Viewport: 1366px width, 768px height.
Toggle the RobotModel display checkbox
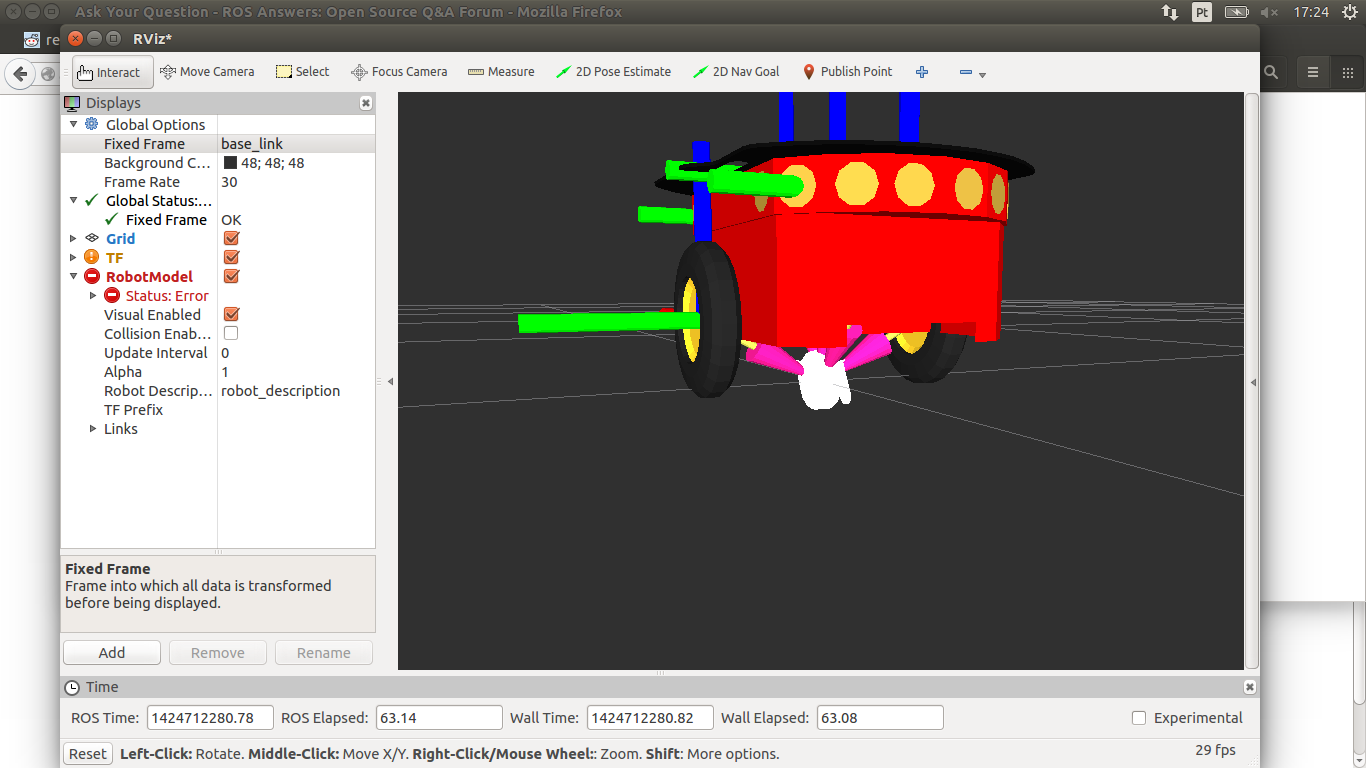coord(231,276)
